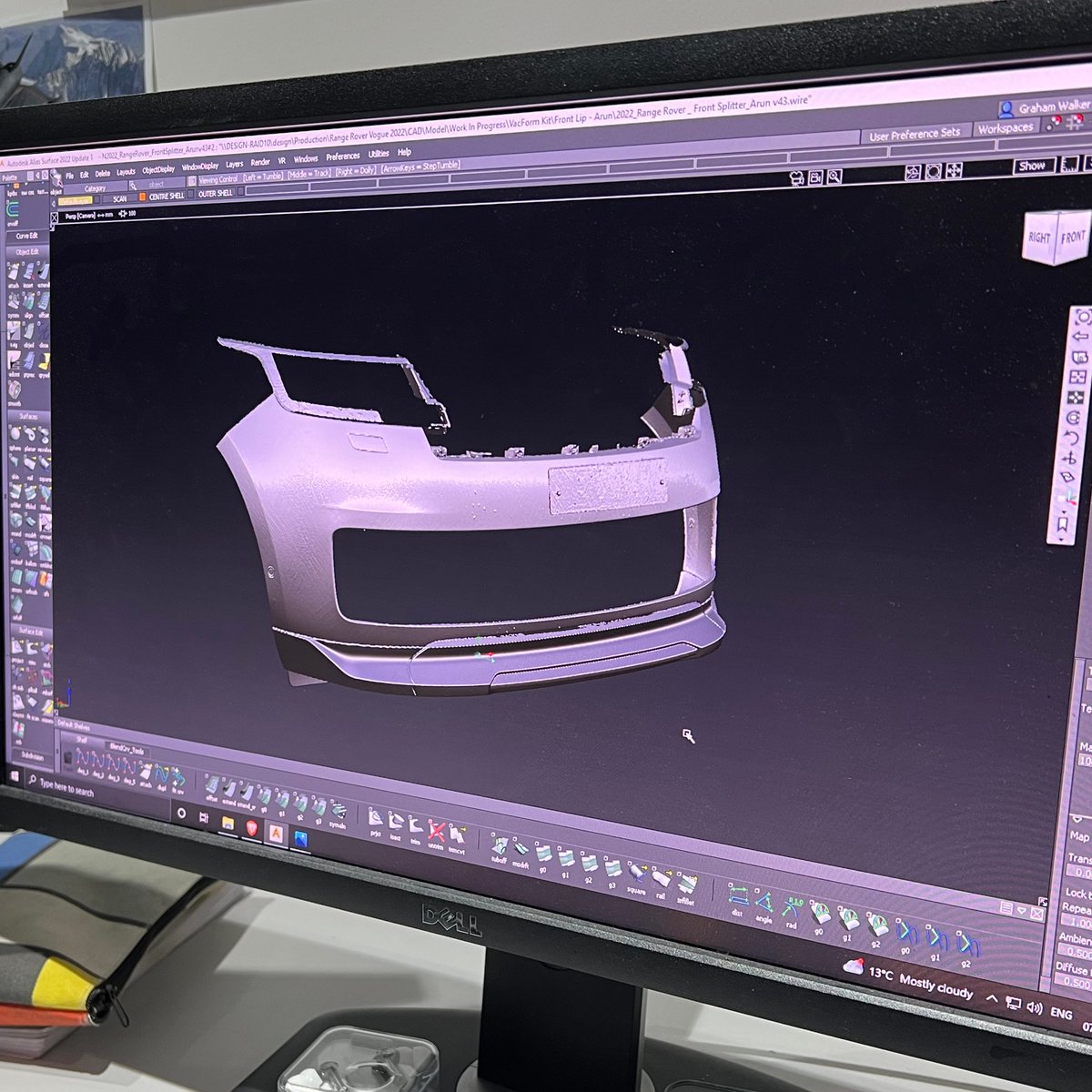Select the rad radius measure tool
Image resolution: width=1092 pixels, height=1092 pixels.
792,912
